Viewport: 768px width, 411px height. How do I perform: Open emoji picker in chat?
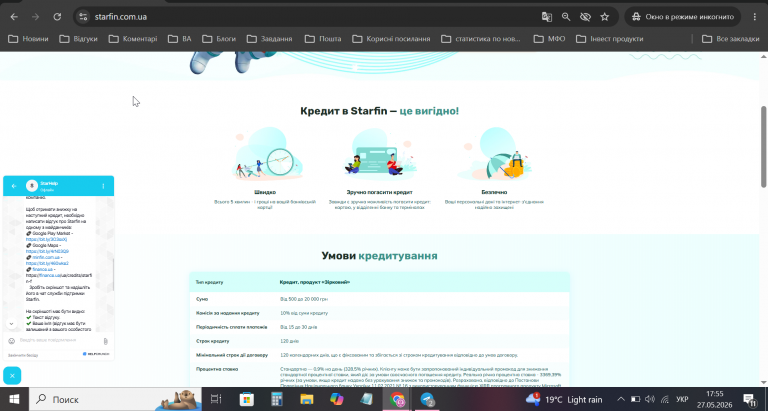(12, 340)
